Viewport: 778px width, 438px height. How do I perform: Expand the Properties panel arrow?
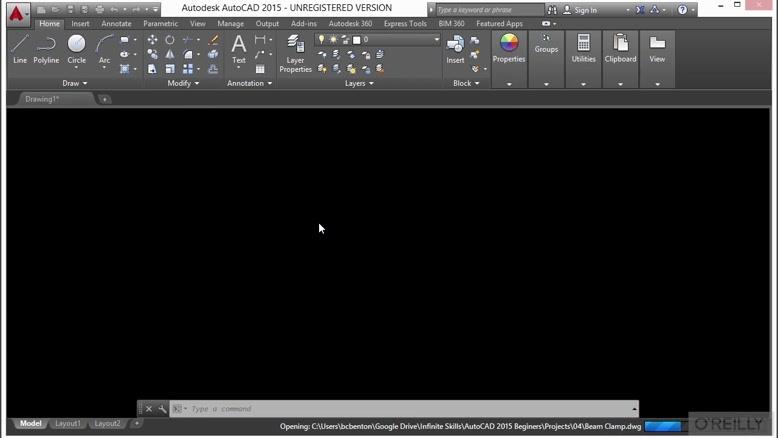pos(509,84)
